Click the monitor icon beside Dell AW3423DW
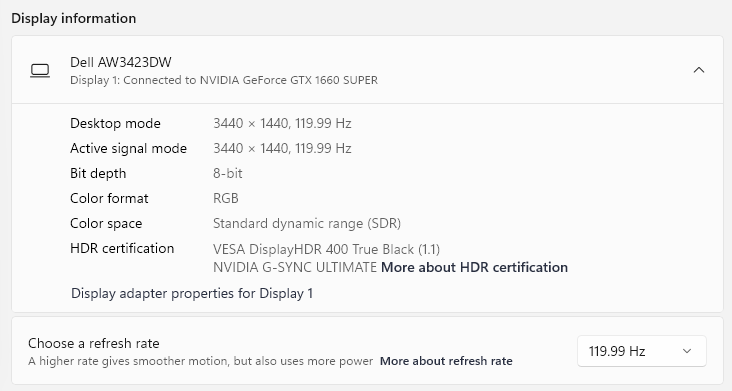 pos(40,71)
